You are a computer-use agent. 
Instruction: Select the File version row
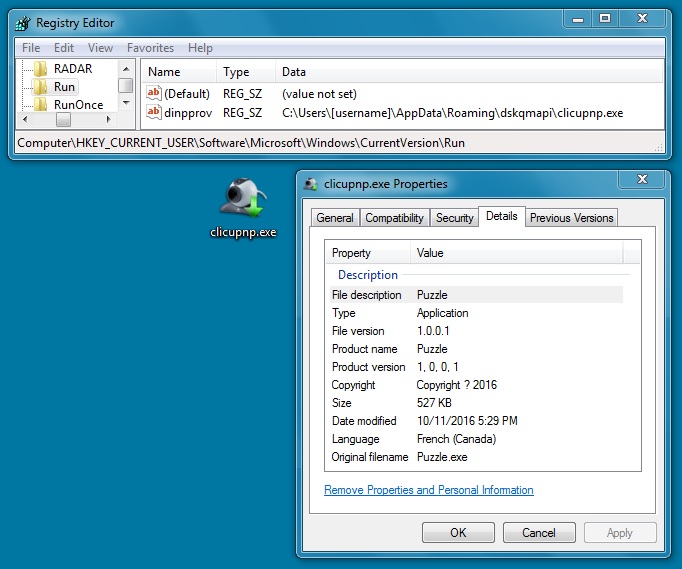coord(477,331)
